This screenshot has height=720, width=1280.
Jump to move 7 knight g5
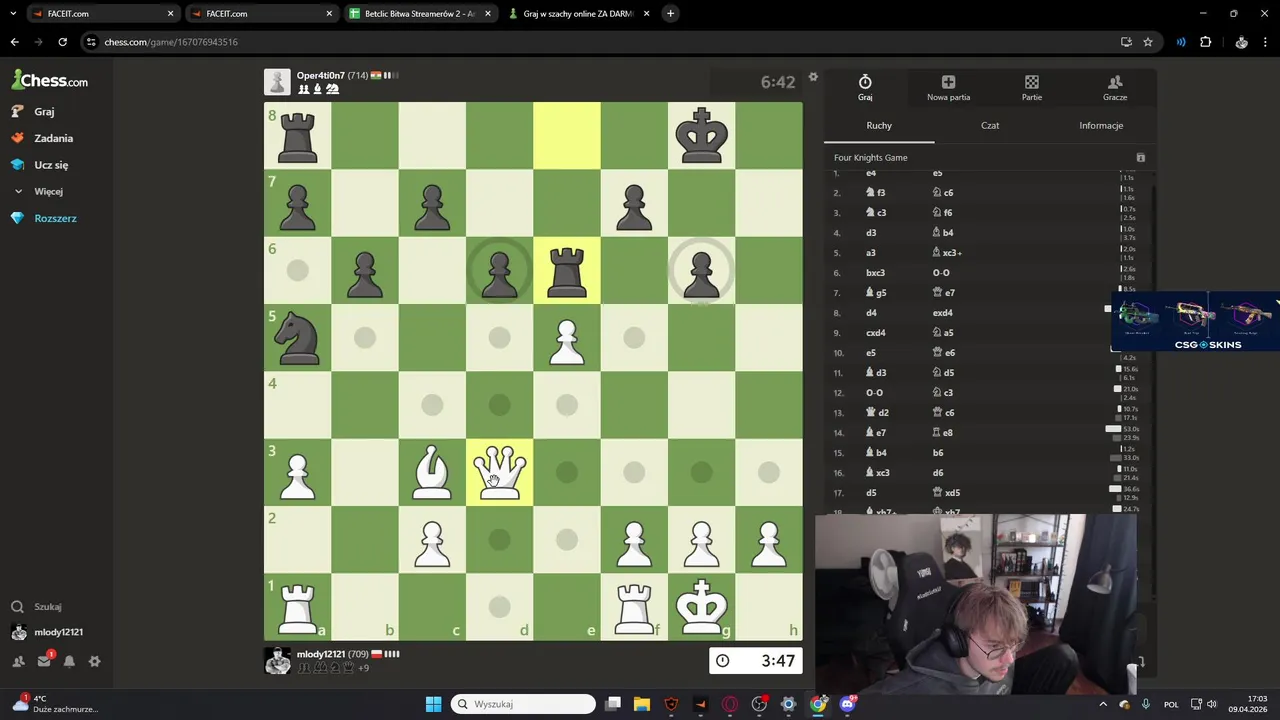876,293
